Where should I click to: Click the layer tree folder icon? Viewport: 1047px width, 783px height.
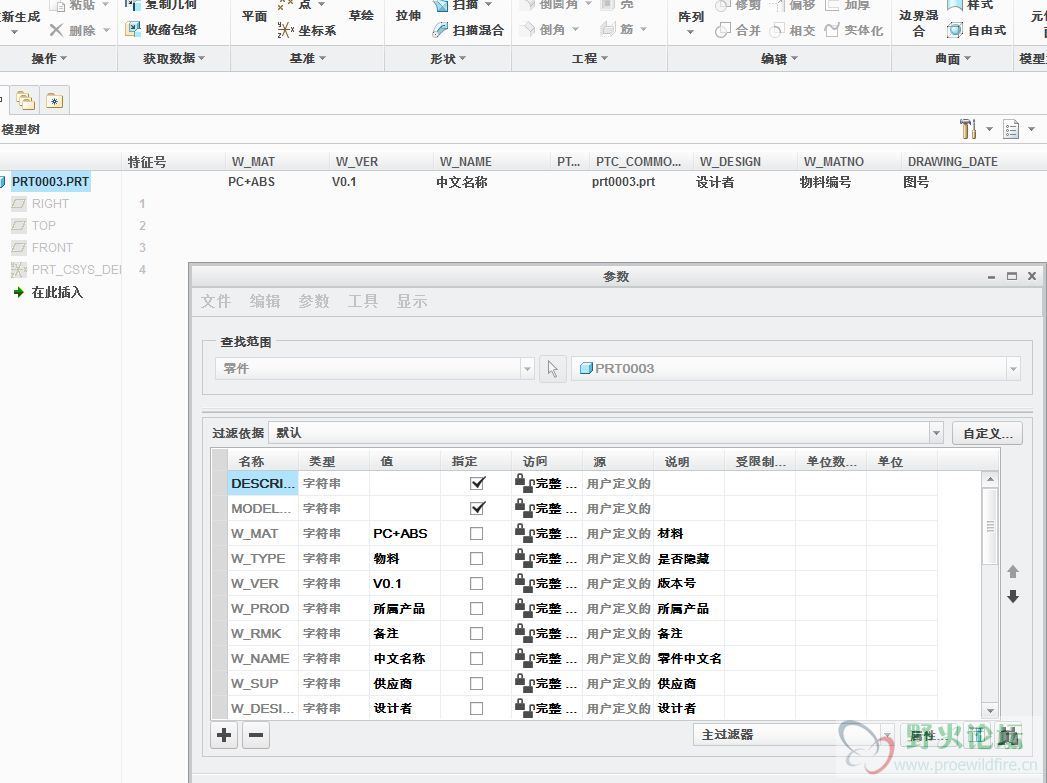click(x=25, y=101)
